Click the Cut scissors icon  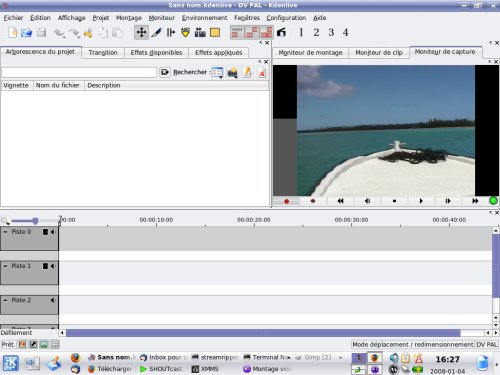click(x=88, y=33)
